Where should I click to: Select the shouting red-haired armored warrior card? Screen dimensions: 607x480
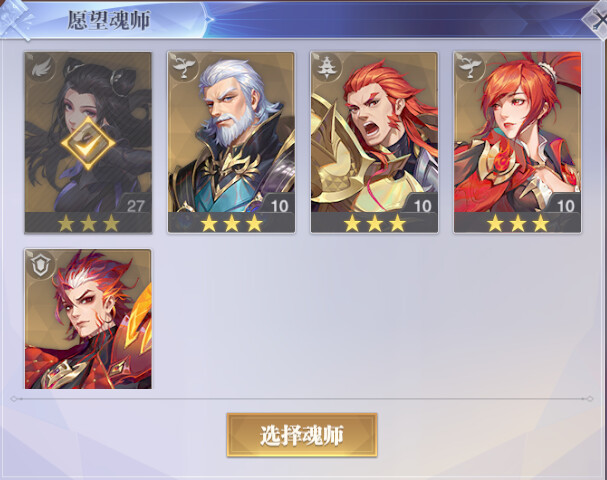(374, 142)
